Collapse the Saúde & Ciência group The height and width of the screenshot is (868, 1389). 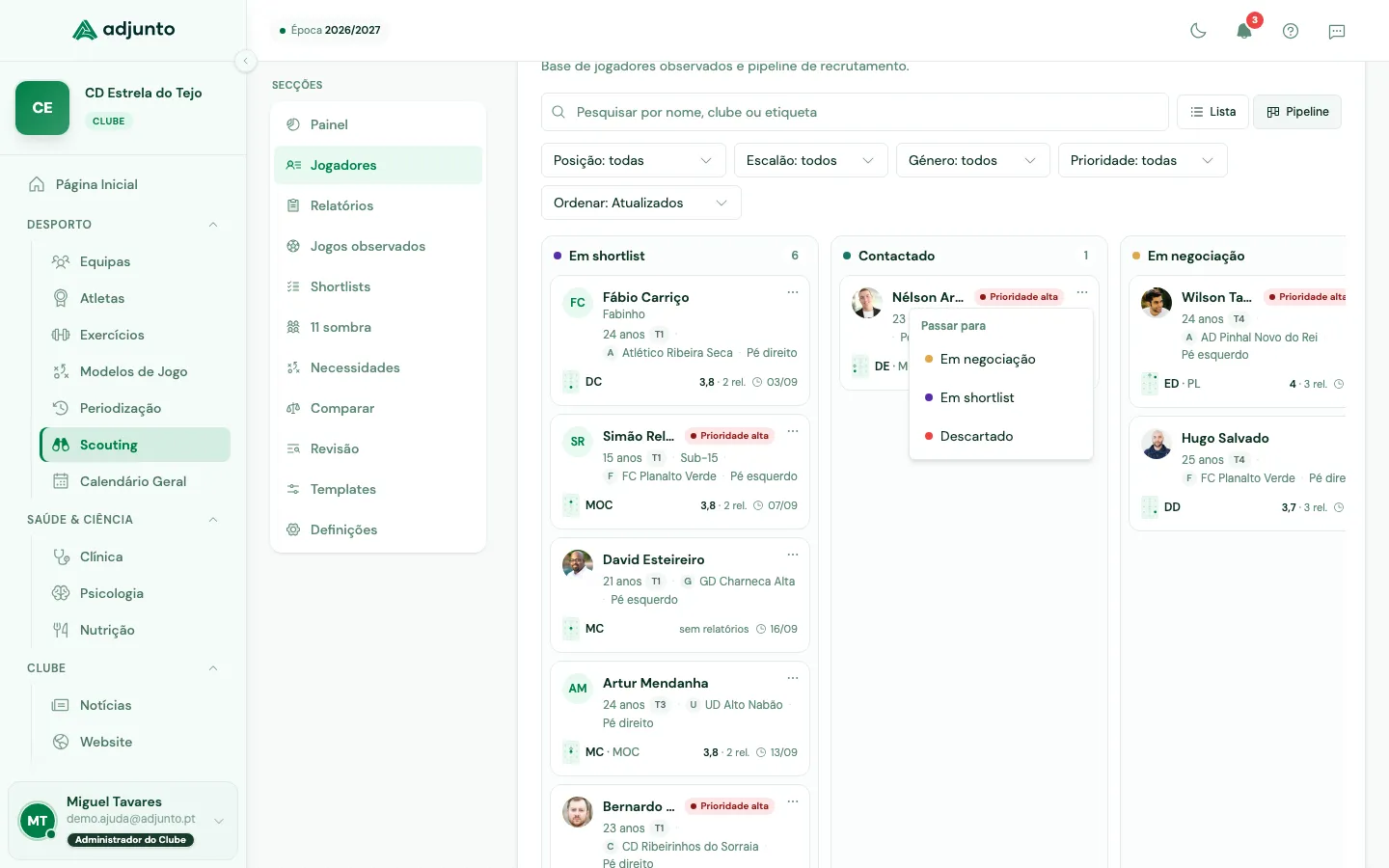(213, 520)
